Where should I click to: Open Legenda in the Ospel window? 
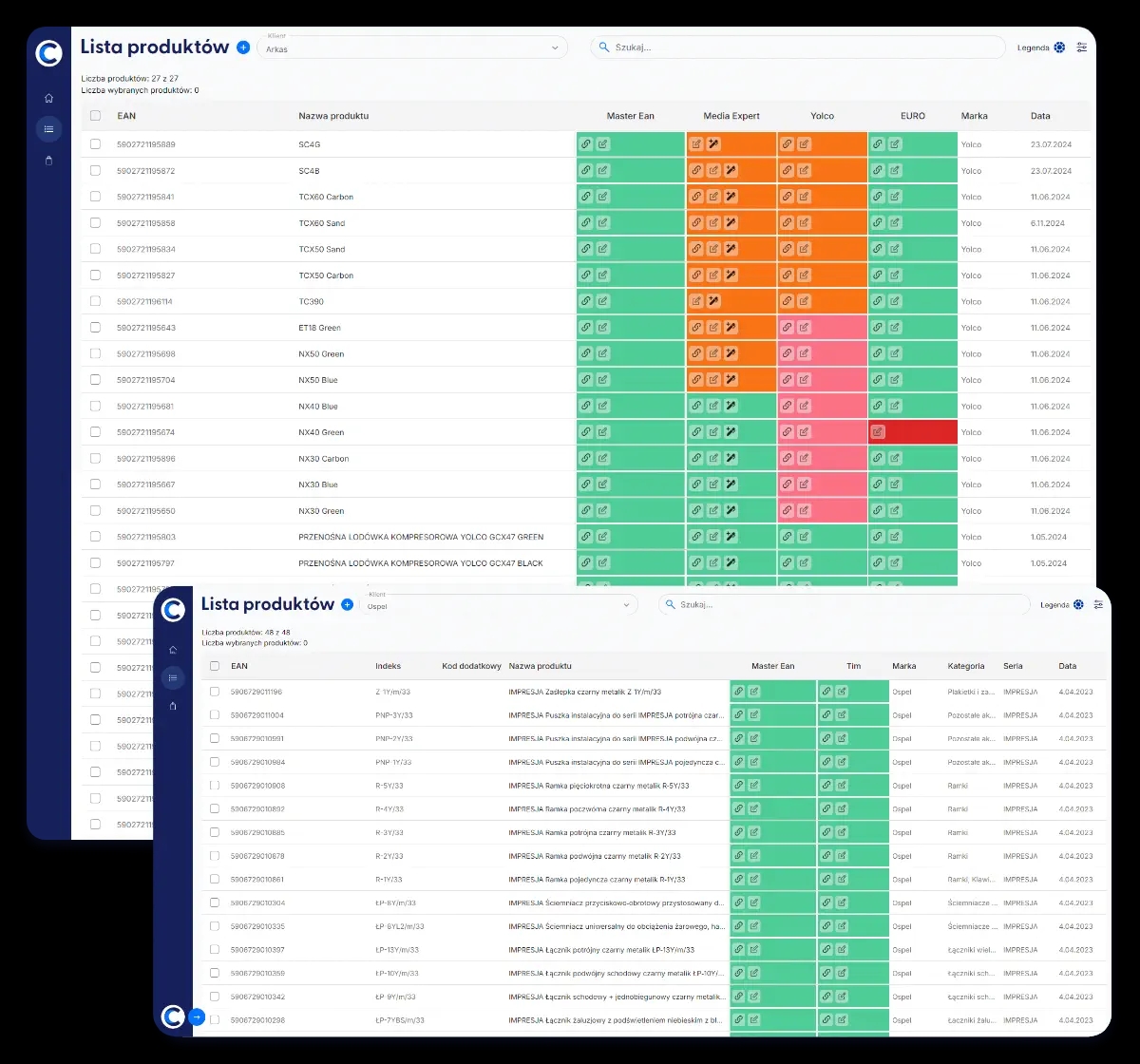[1060, 604]
